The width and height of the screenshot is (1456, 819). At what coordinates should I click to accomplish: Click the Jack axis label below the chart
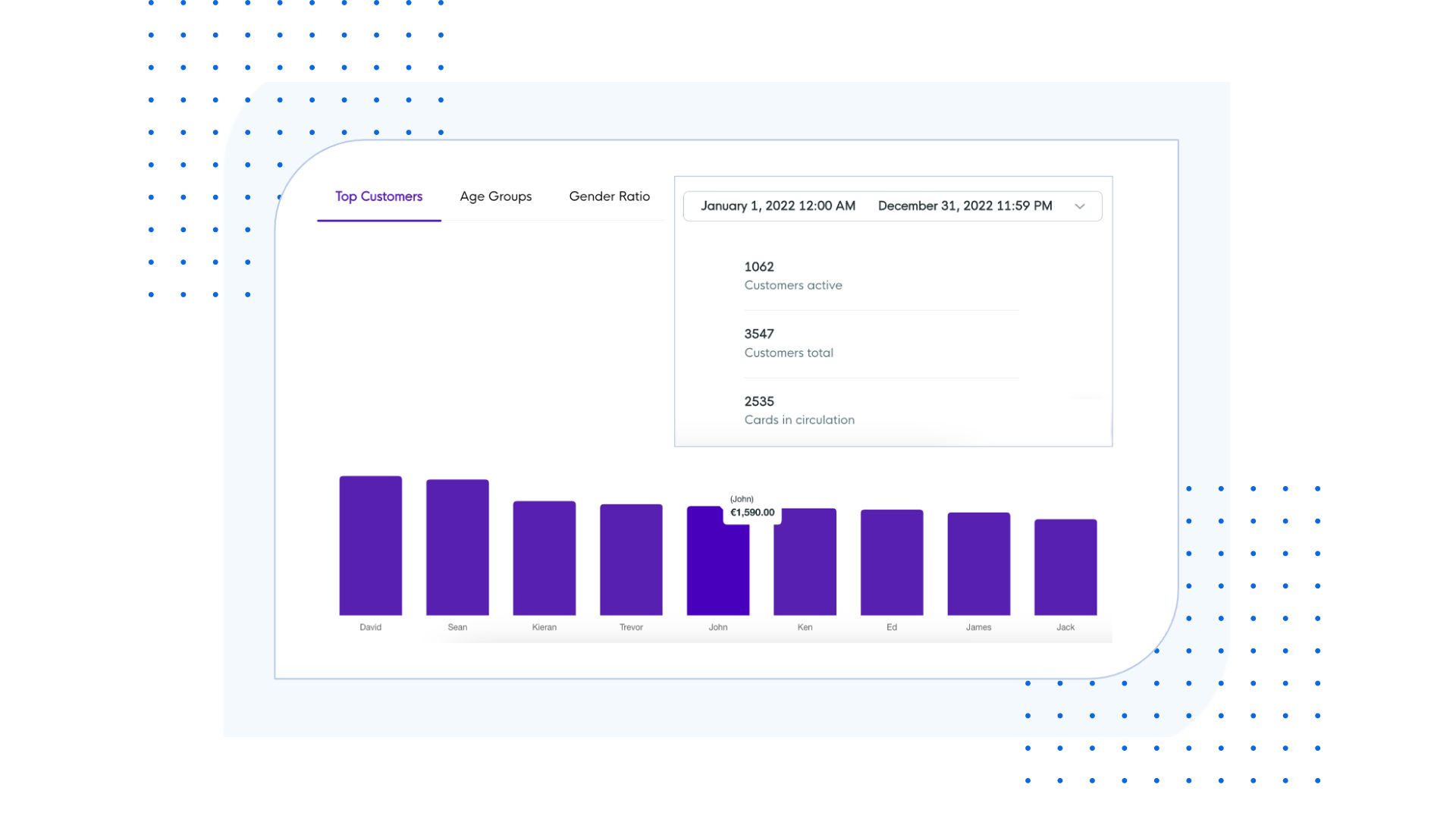point(1065,627)
